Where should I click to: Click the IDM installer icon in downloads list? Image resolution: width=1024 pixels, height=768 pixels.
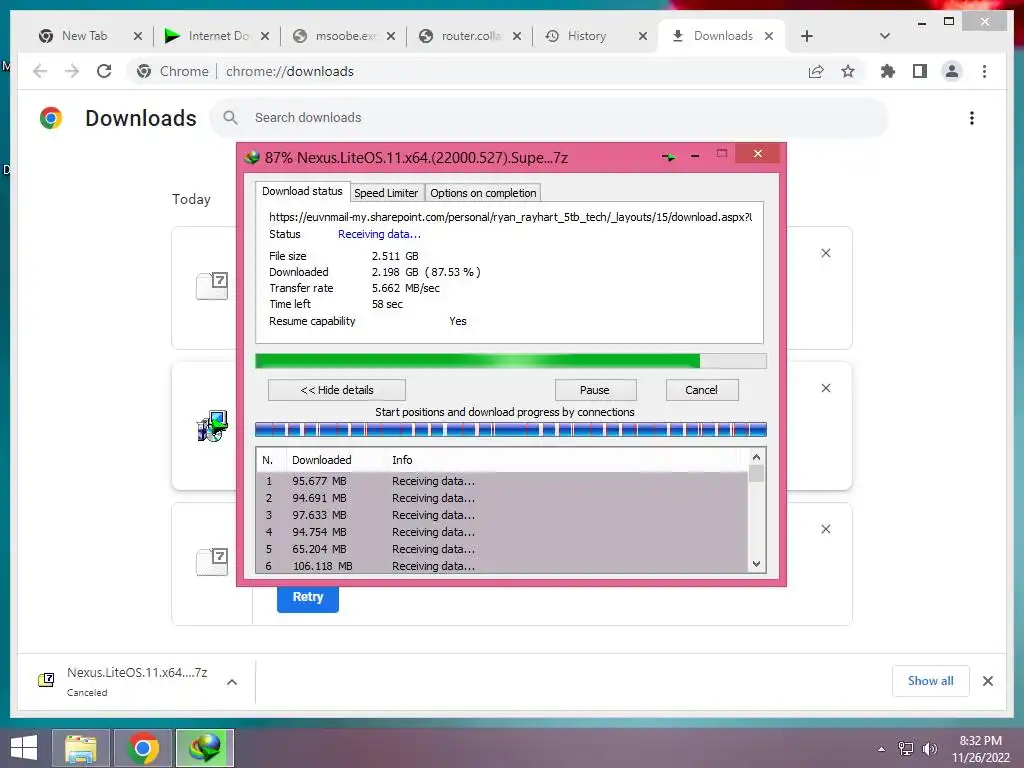pos(212,426)
